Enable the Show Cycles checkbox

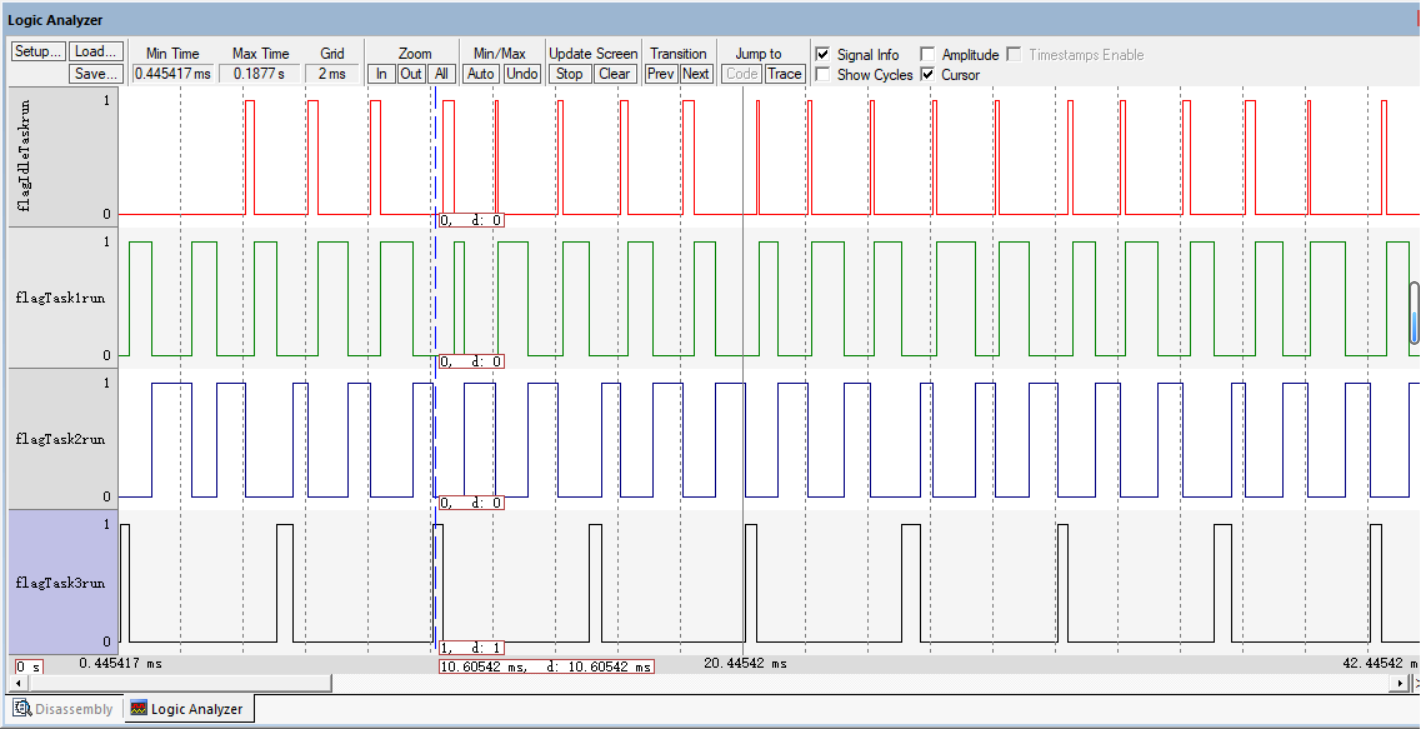pyautogui.click(x=822, y=74)
